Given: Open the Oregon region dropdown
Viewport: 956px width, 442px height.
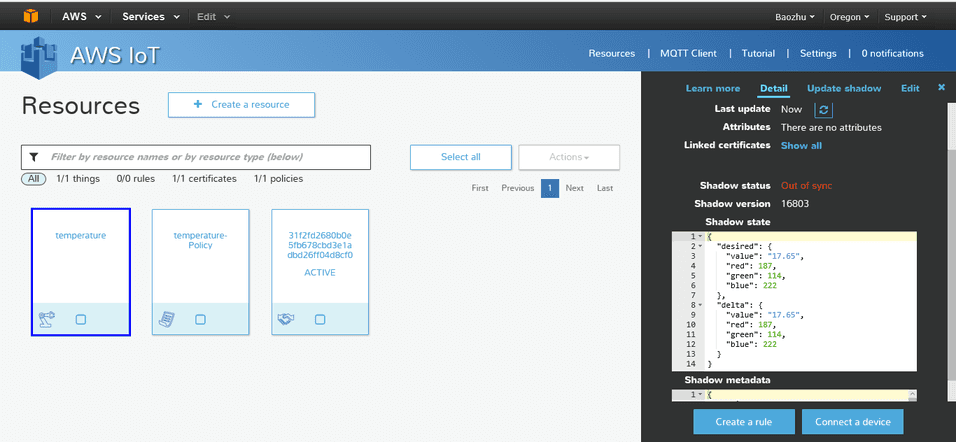Looking at the screenshot, I should [x=849, y=17].
